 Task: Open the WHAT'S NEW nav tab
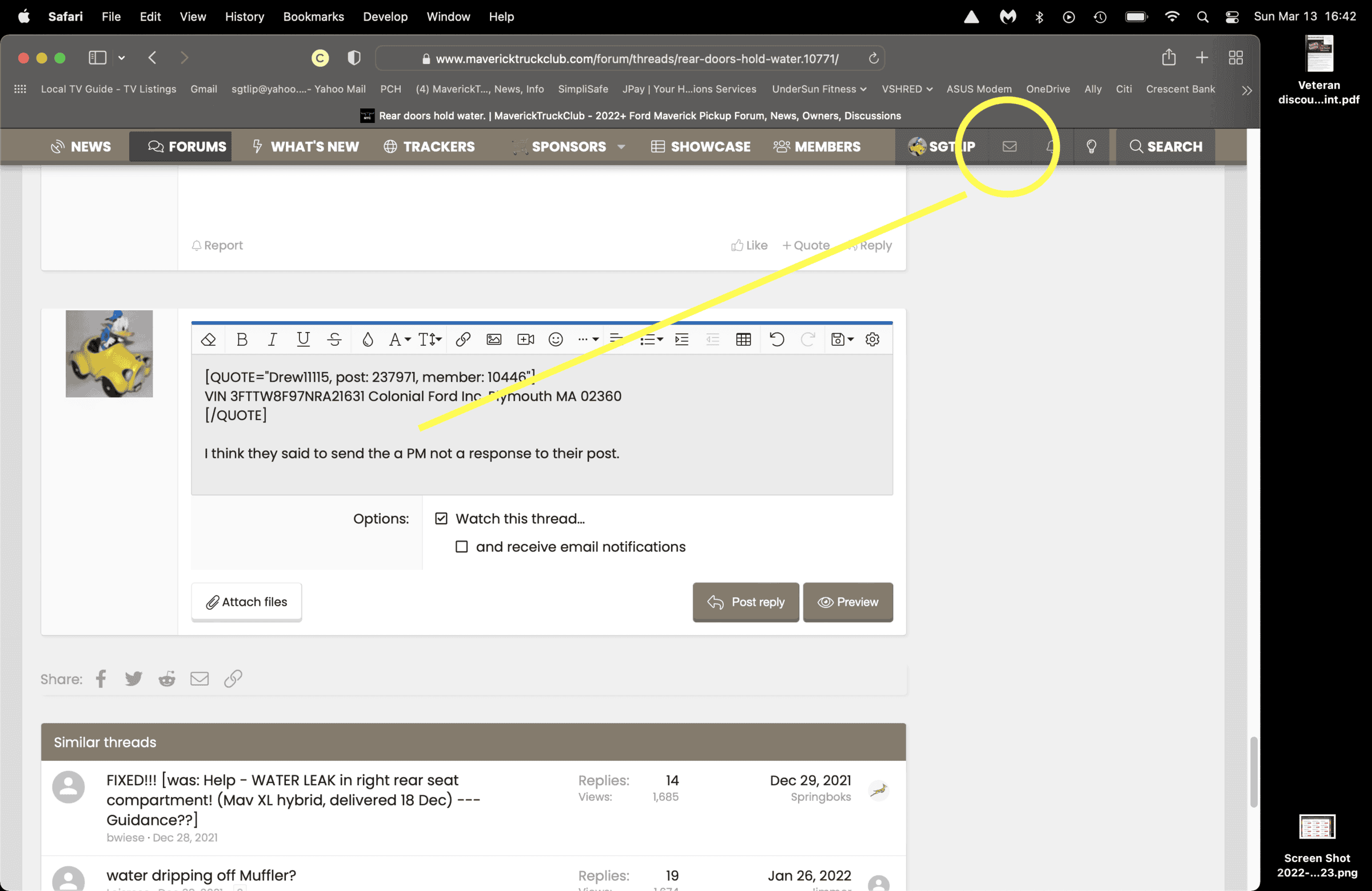[305, 146]
